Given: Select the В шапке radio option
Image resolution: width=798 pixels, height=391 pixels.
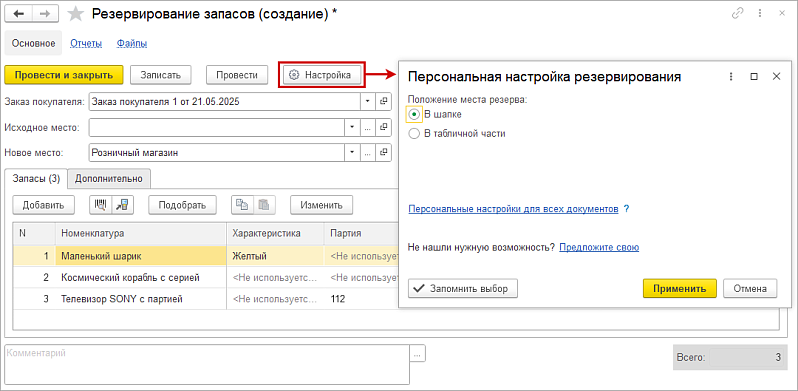Looking at the screenshot, I should pos(414,115).
